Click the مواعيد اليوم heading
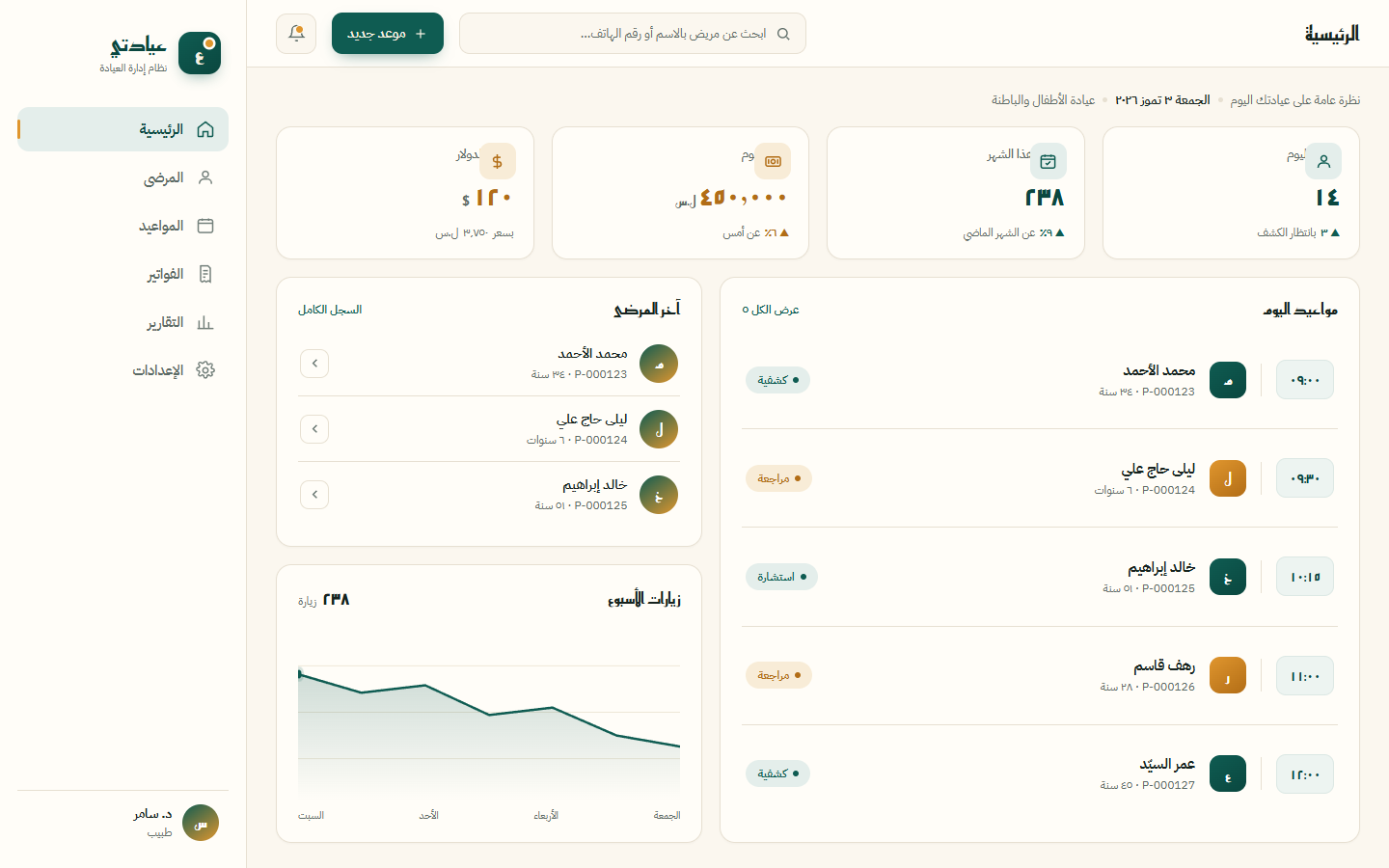The width and height of the screenshot is (1389, 868). click(1300, 310)
